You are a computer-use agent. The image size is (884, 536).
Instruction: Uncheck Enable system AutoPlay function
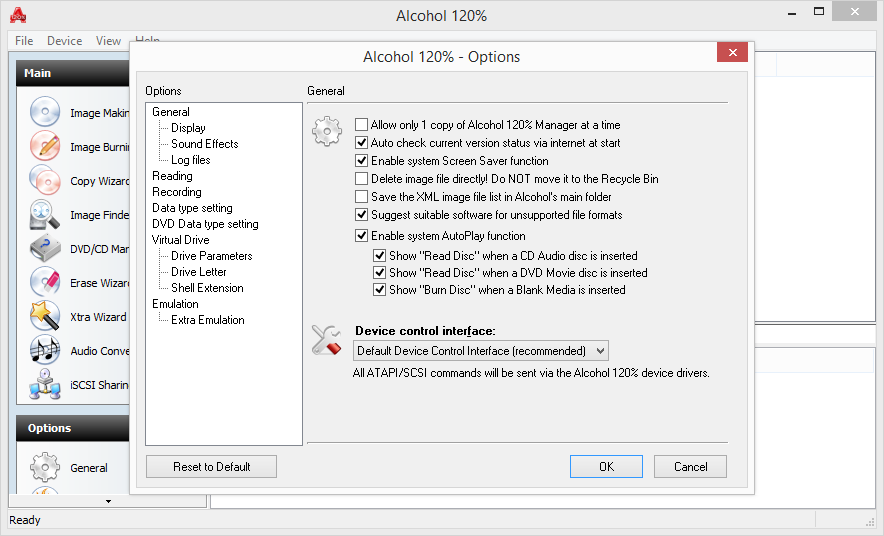tap(361, 236)
